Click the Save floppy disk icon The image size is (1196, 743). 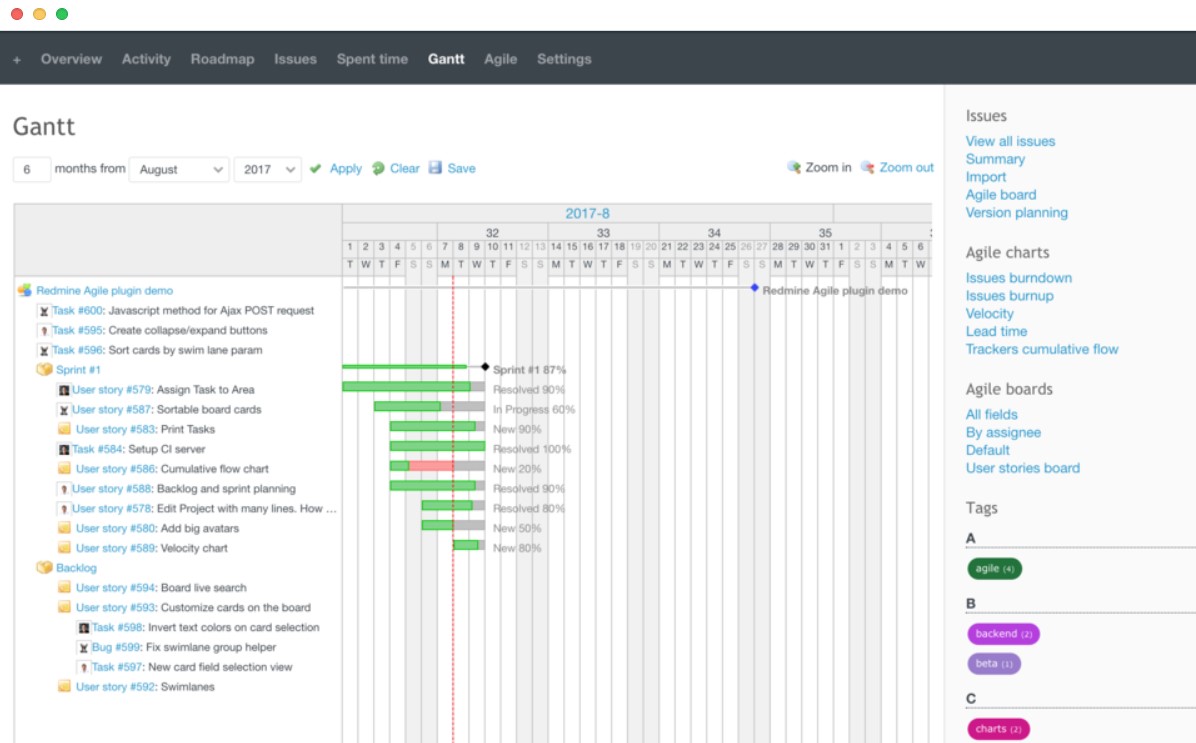click(x=435, y=168)
